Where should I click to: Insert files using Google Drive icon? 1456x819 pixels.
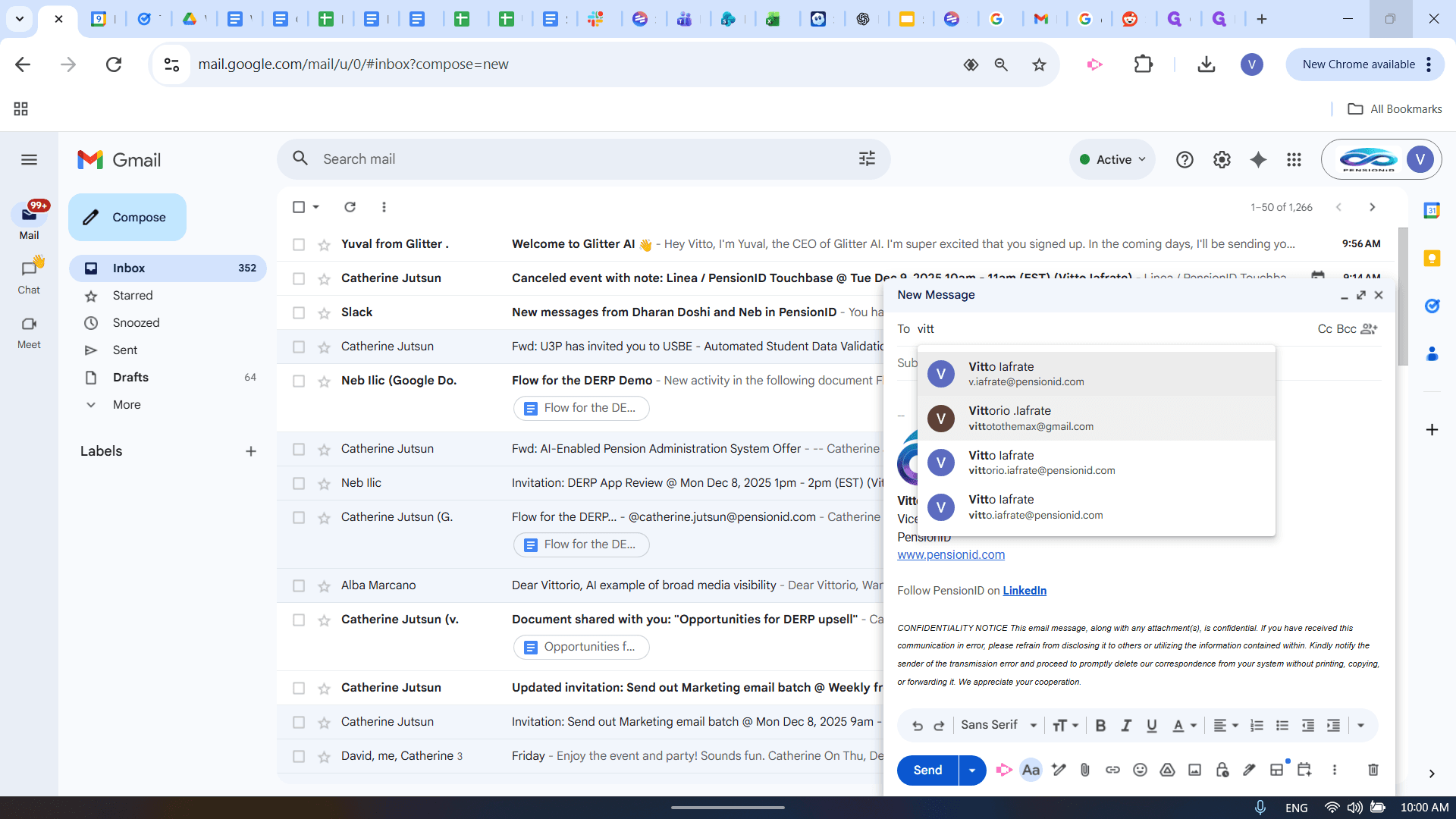1167,770
